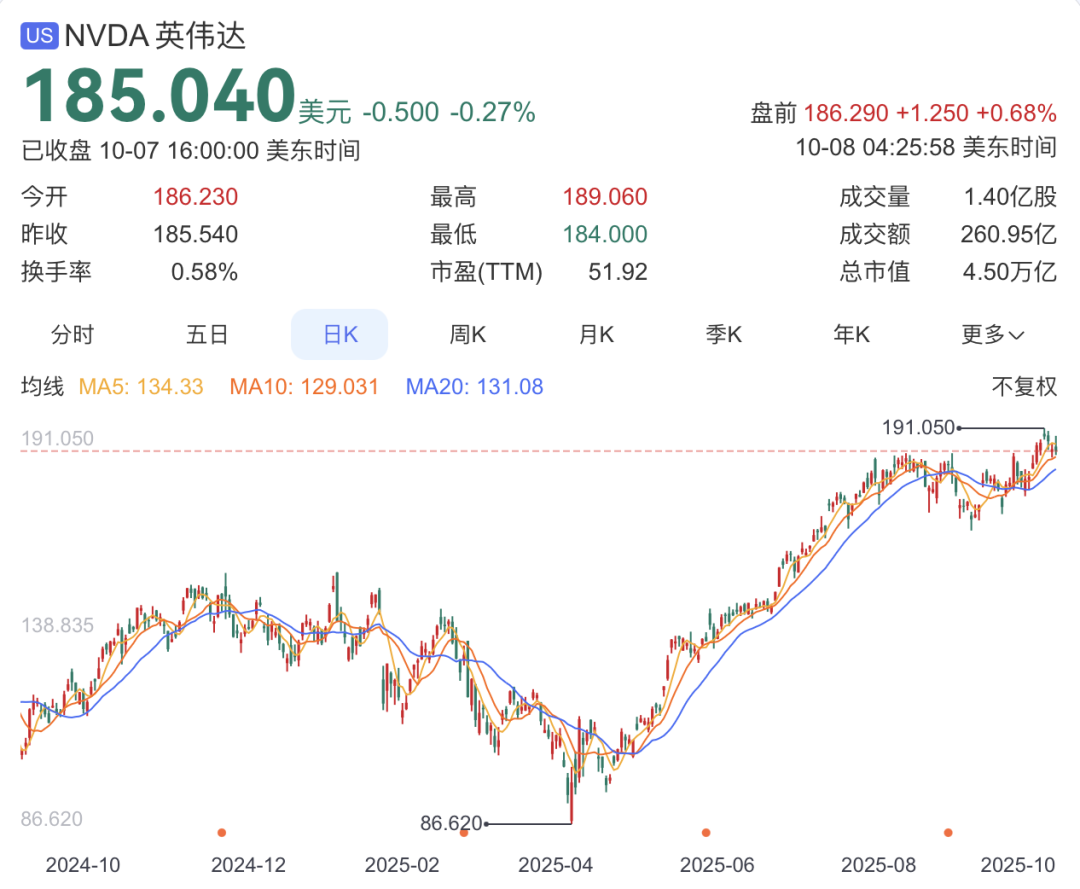Click the blue US market badge
Screen dimensions: 1080x889
coord(39,37)
